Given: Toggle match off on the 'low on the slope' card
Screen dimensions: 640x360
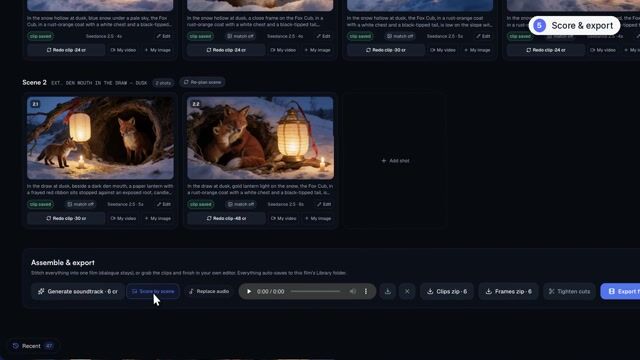Looking at the screenshot, I should (x=400, y=36).
